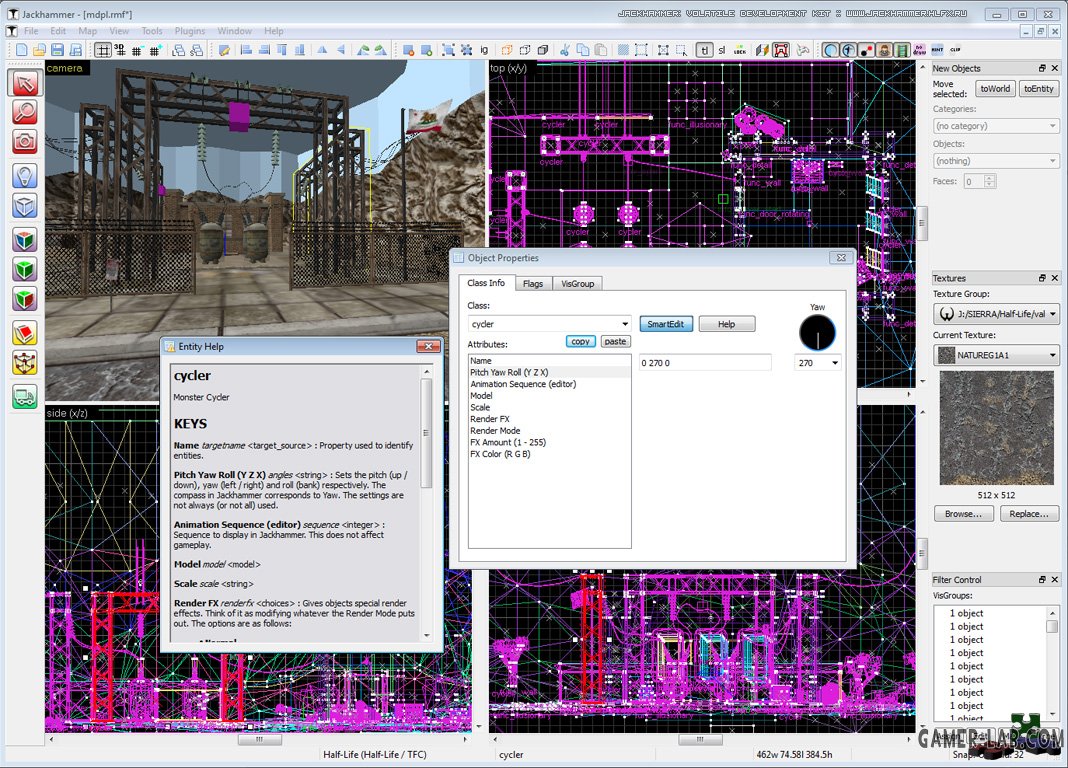Open the Objects '(nothing)' dropdown
Screen dimensions: 1068x768
(x=996, y=161)
